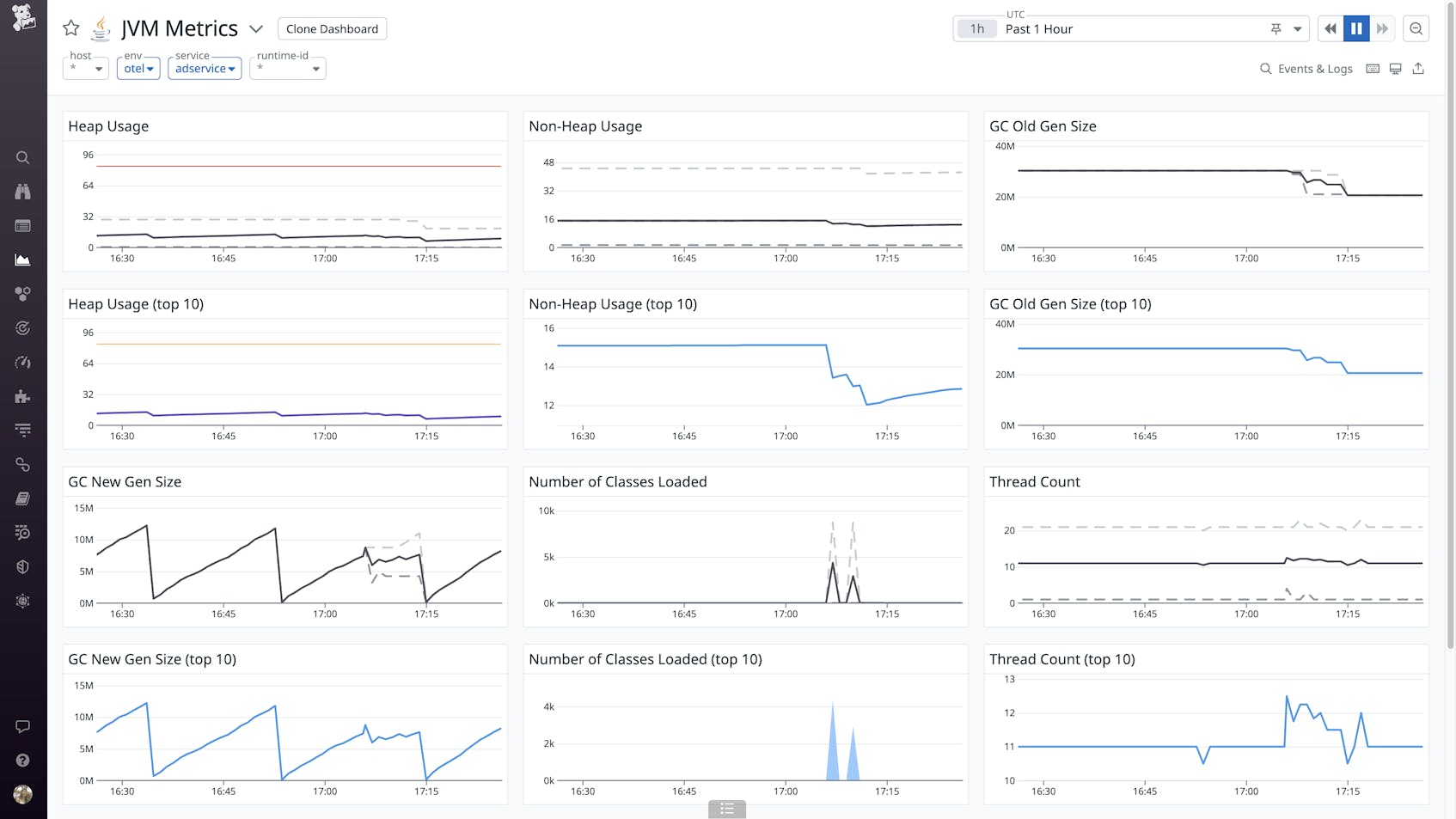Select the Watchdog binoculars icon in sidebar

coord(23,192)
